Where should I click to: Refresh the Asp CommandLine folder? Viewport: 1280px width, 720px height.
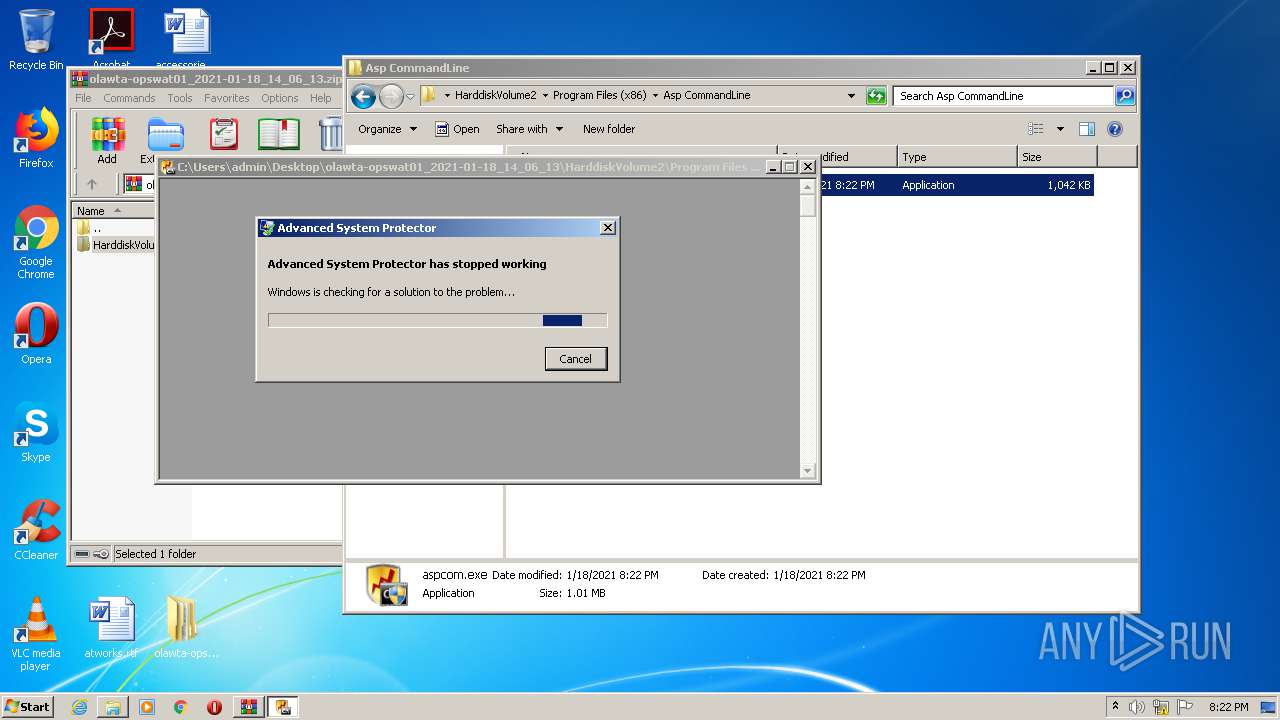(x=876, y=96)
